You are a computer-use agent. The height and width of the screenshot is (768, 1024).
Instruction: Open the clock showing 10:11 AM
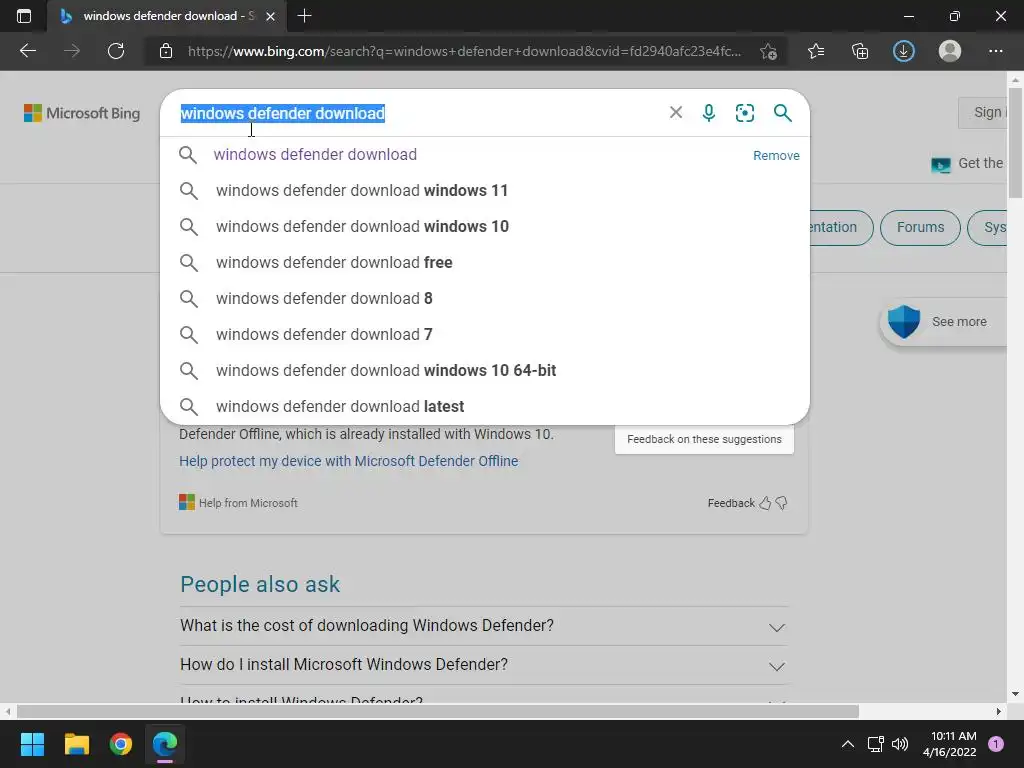click(950, 744)
